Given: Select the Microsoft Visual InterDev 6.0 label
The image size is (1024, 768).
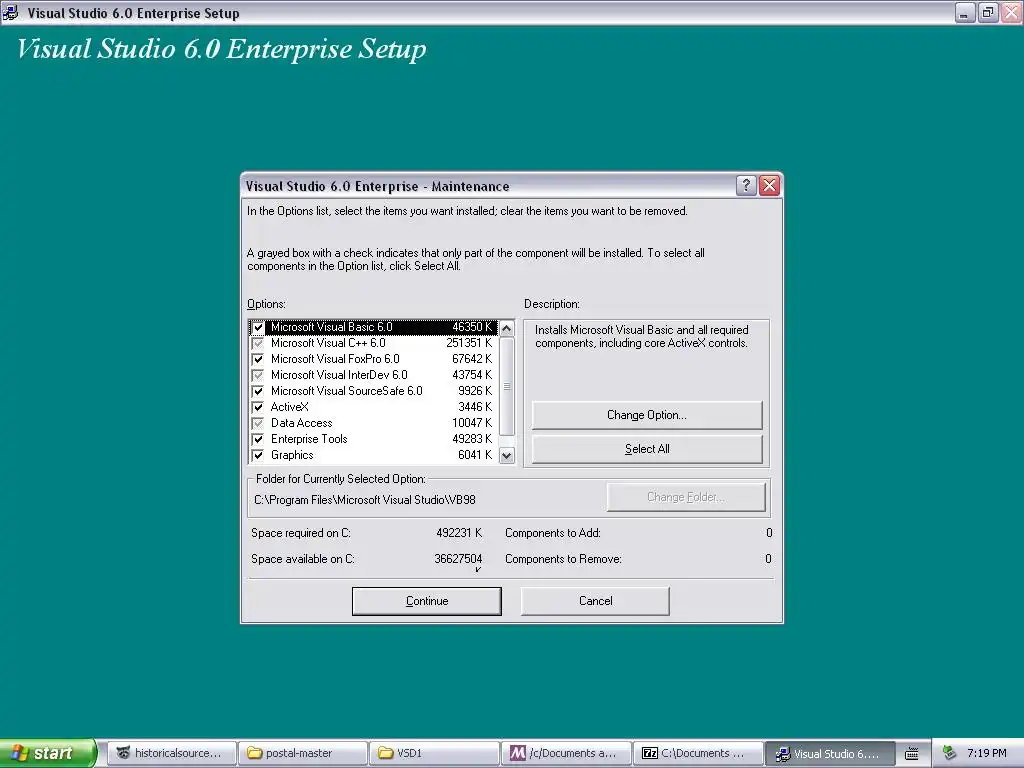Looking at the screenshot, I should click(339, 375).
